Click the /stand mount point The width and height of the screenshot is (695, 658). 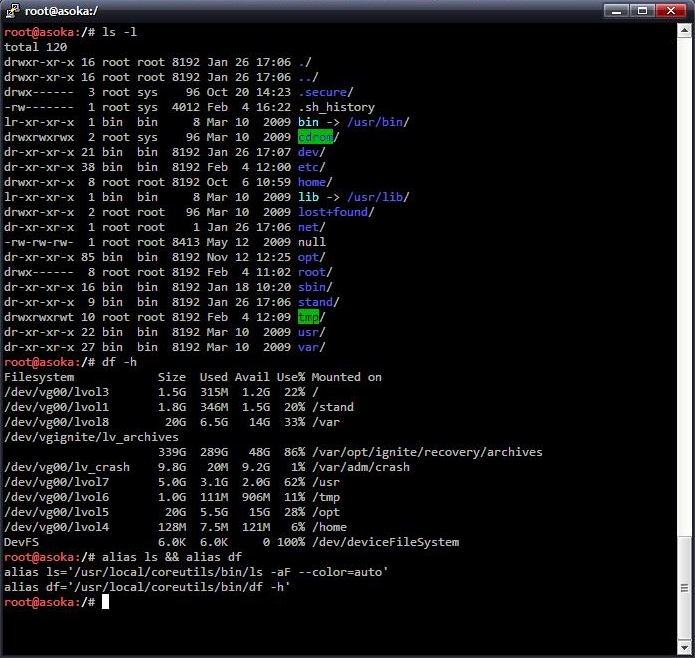click(332, 407)
